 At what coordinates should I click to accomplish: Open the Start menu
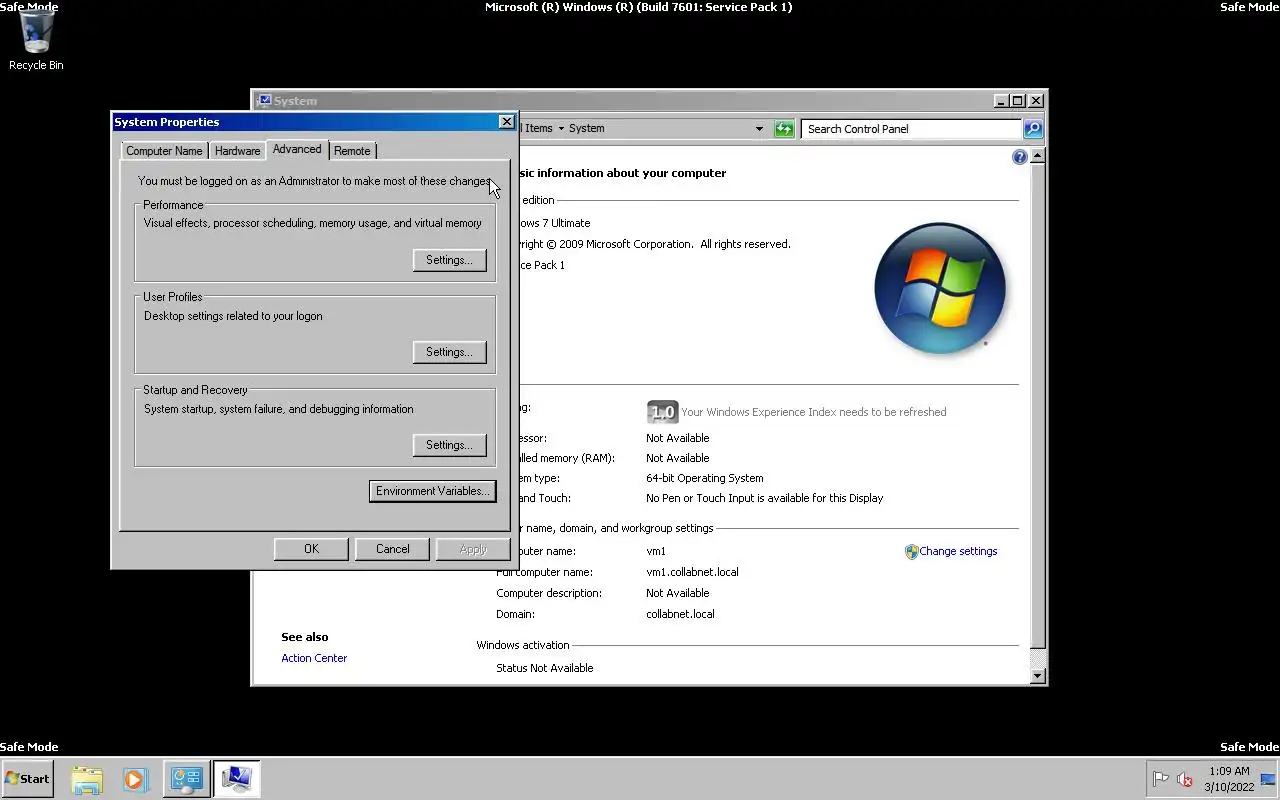point(27,778)
